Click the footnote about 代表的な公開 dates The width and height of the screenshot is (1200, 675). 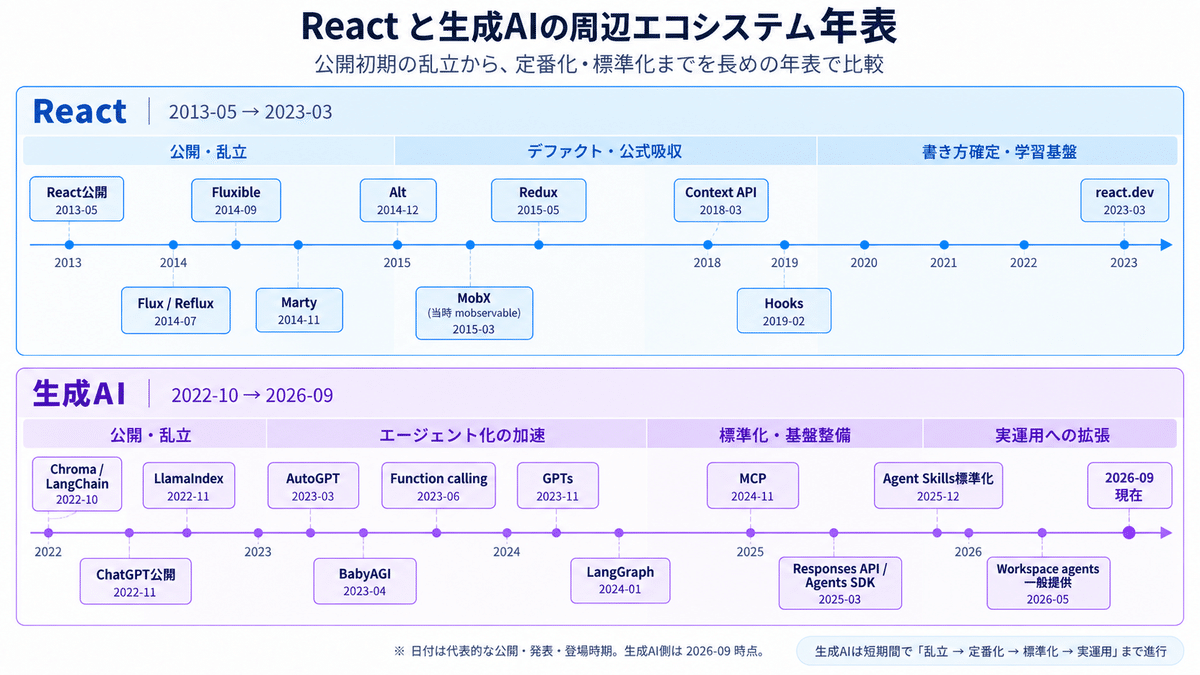click(580, 651)
